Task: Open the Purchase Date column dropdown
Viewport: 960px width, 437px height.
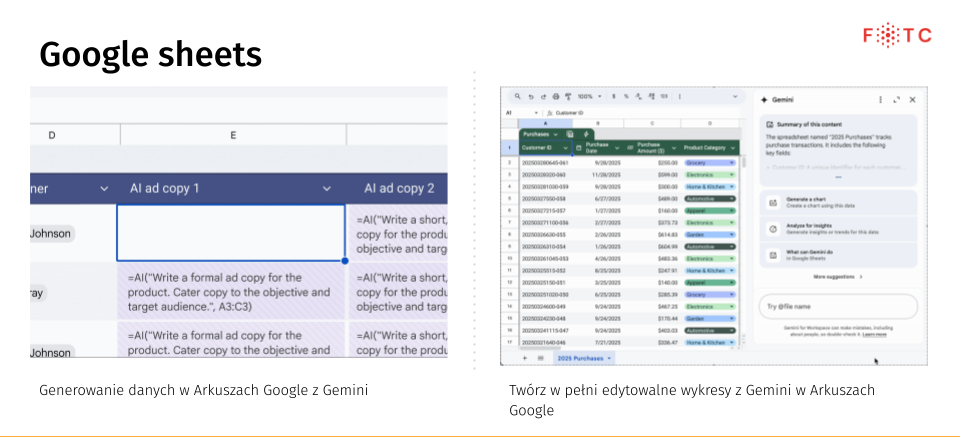Action: [617, 148]
